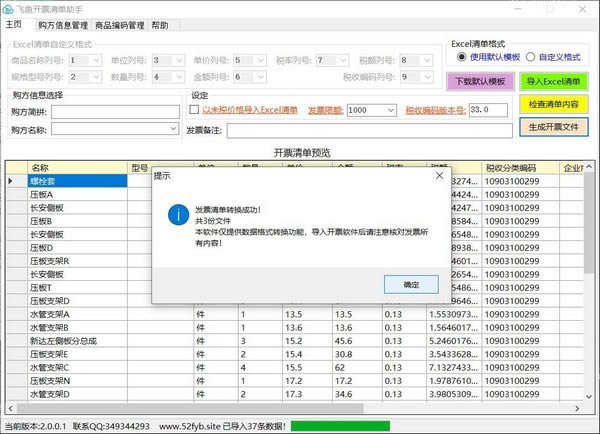Close the 提示 dialog with X
This screenshot has height=434, width=600.
click(x=438, y=177)
